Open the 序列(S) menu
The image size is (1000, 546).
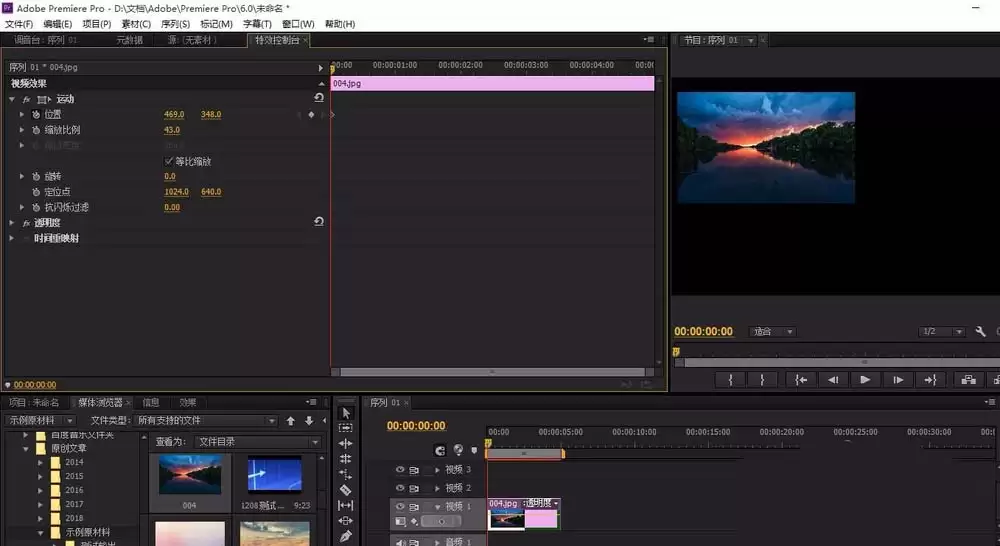pyautogui.click(x=175, y=24)
